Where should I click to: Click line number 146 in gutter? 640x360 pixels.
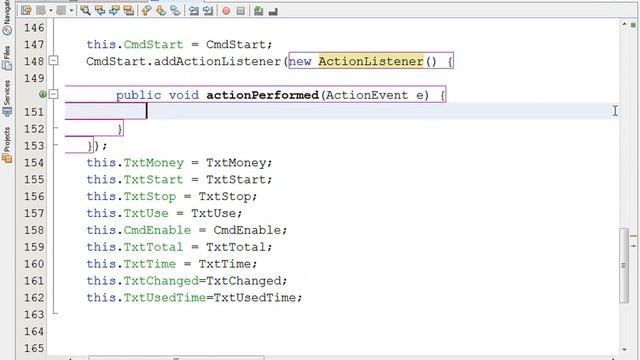coord(34,27)
